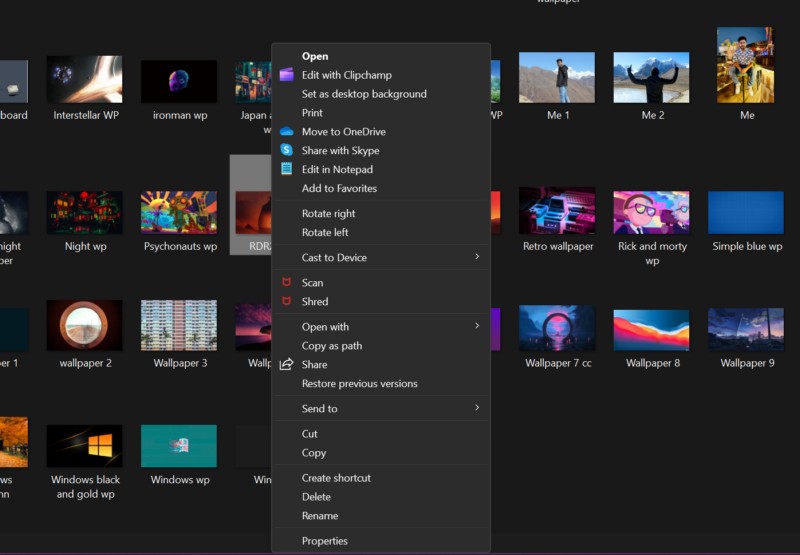Expand the Cast to Device submenu arrow
The image size is (800, 555).
click(x=477, y=257)
